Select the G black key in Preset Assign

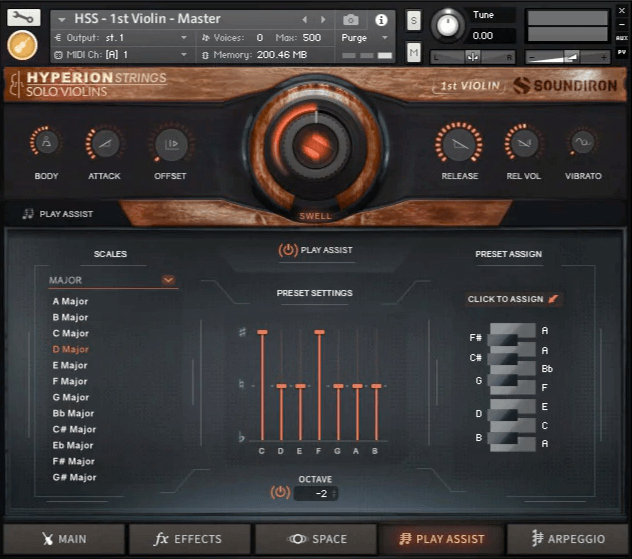[502, 380]
